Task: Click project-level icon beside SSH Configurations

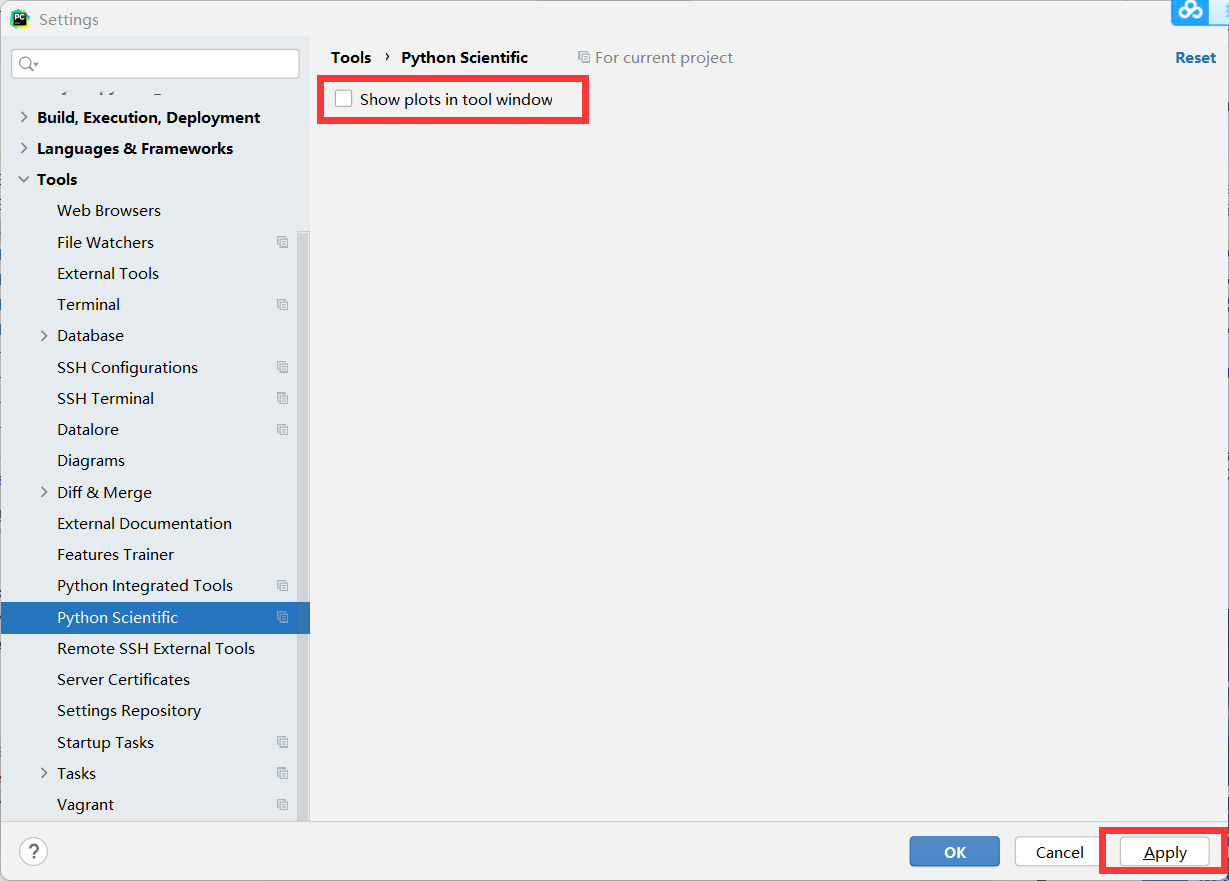Action: point(283,367)
